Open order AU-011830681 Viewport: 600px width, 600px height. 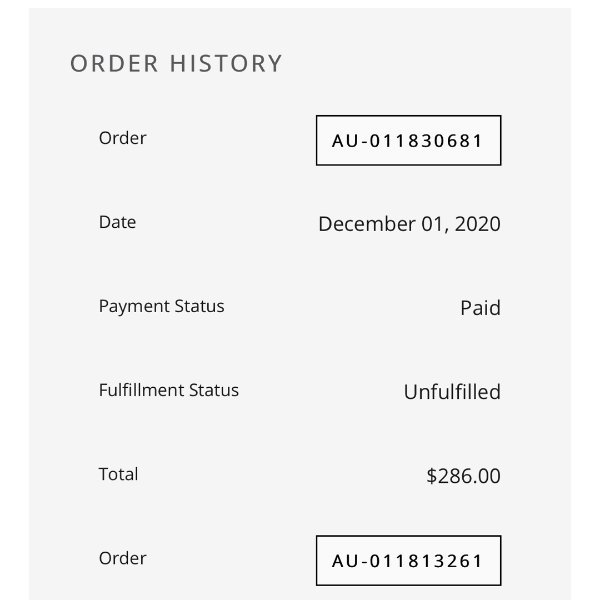click(x=408, y=141)
